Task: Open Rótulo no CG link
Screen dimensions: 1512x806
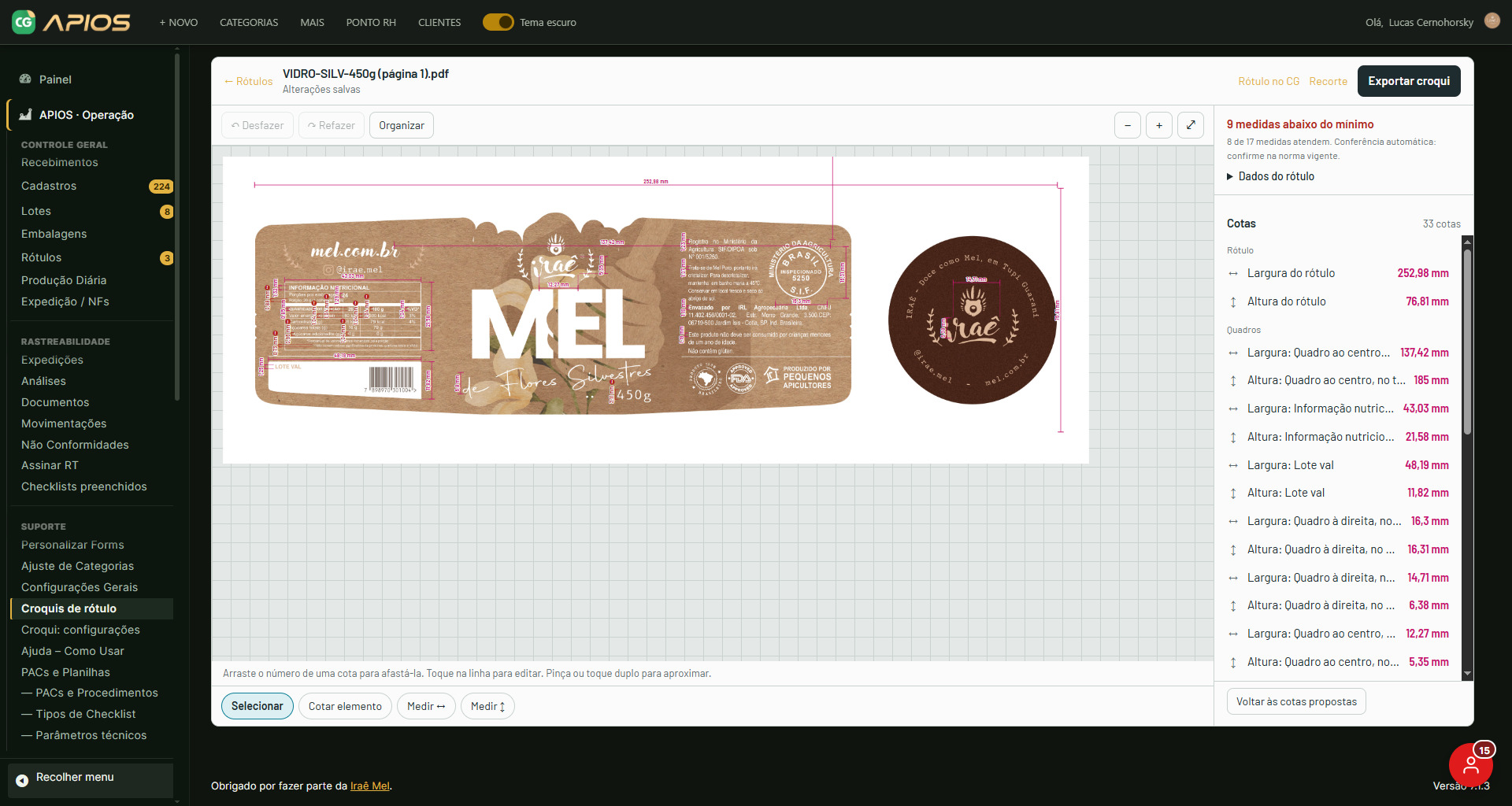Action: click(1269, 81)
